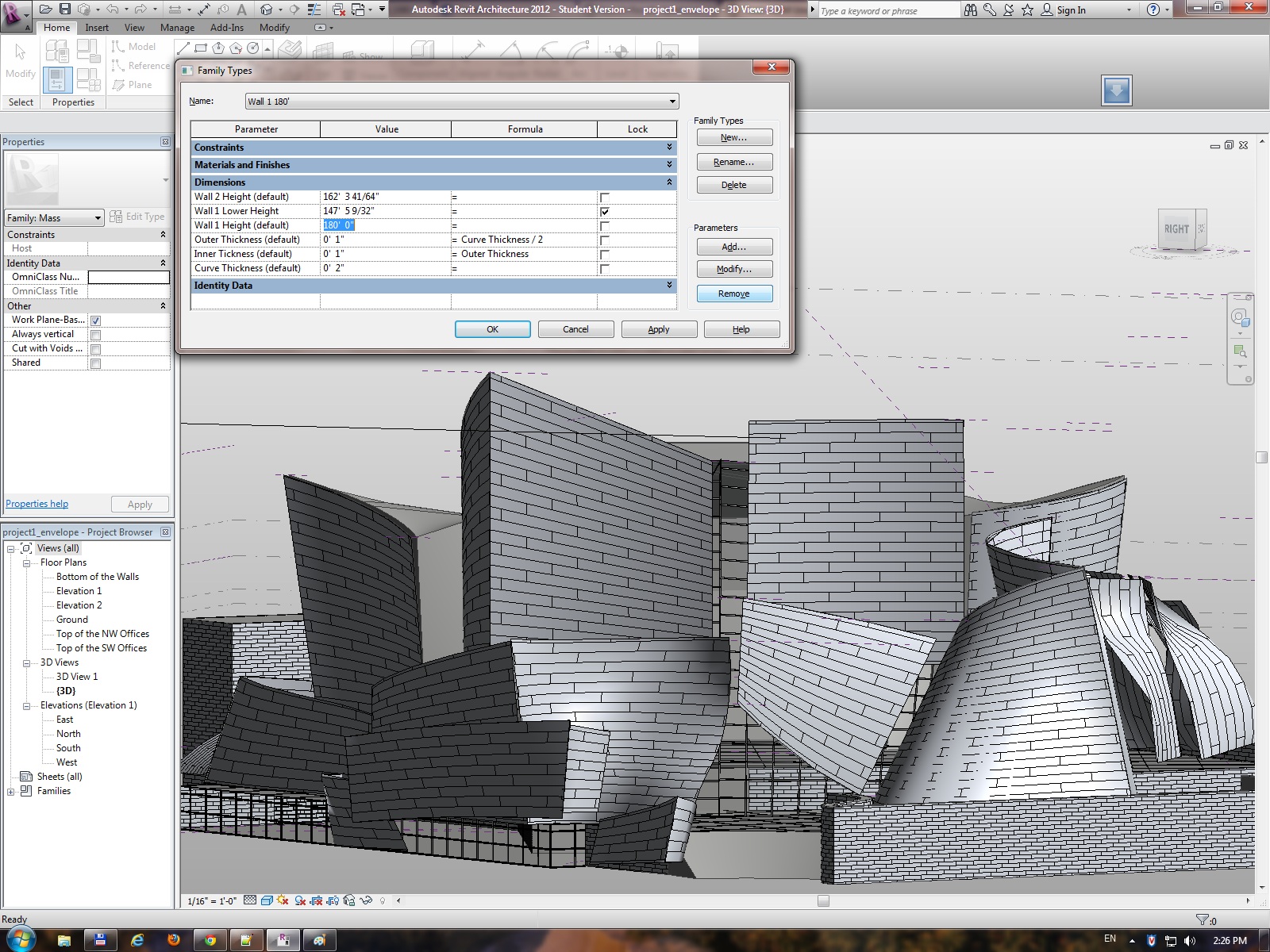Enable the Always vertical checkbox
The image size is (1270, 952).
95,335
